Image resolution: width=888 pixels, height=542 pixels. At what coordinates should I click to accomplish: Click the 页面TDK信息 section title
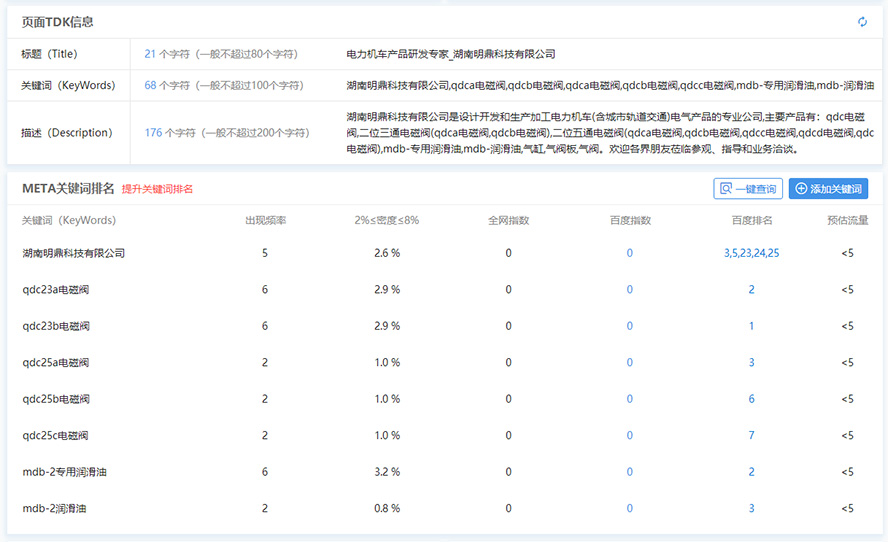(x=57, y=22)
